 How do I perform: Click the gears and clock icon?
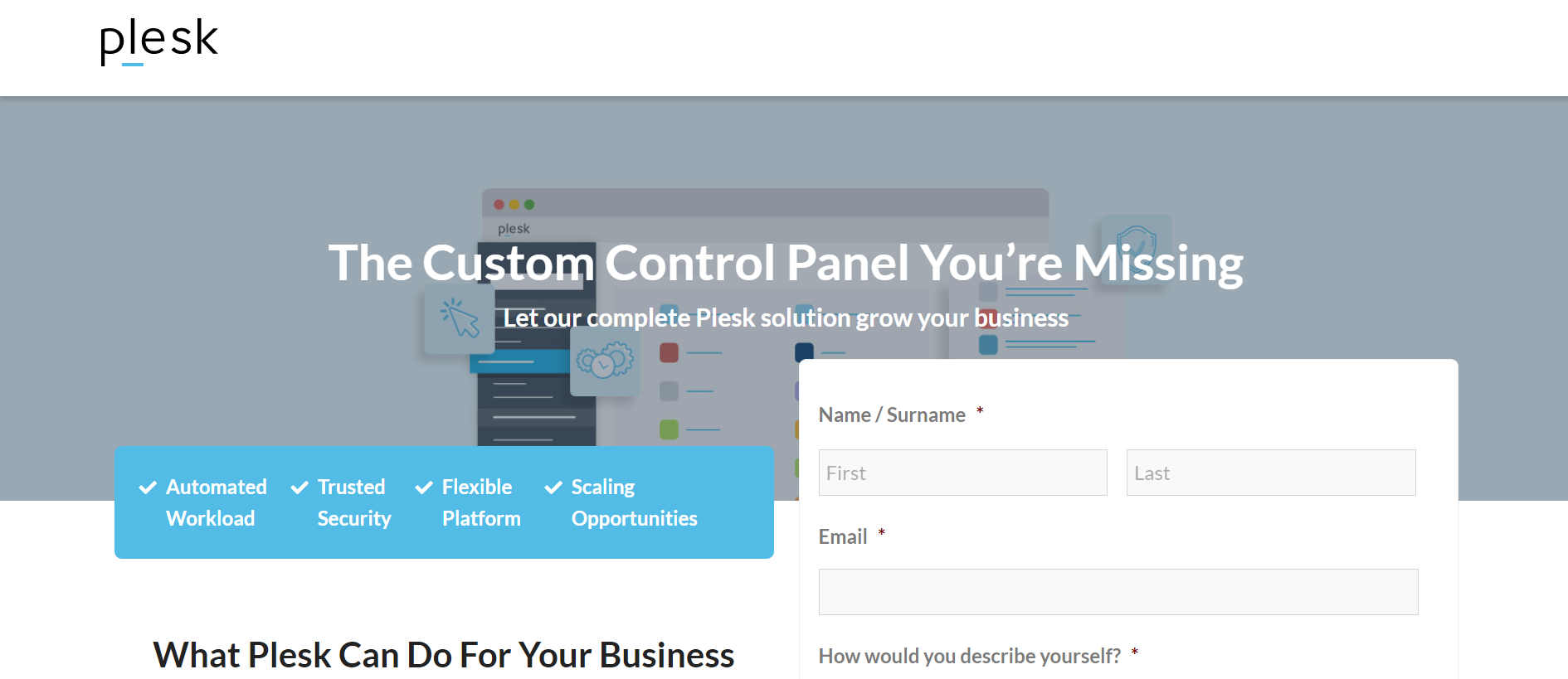click(x=605, y=361)
